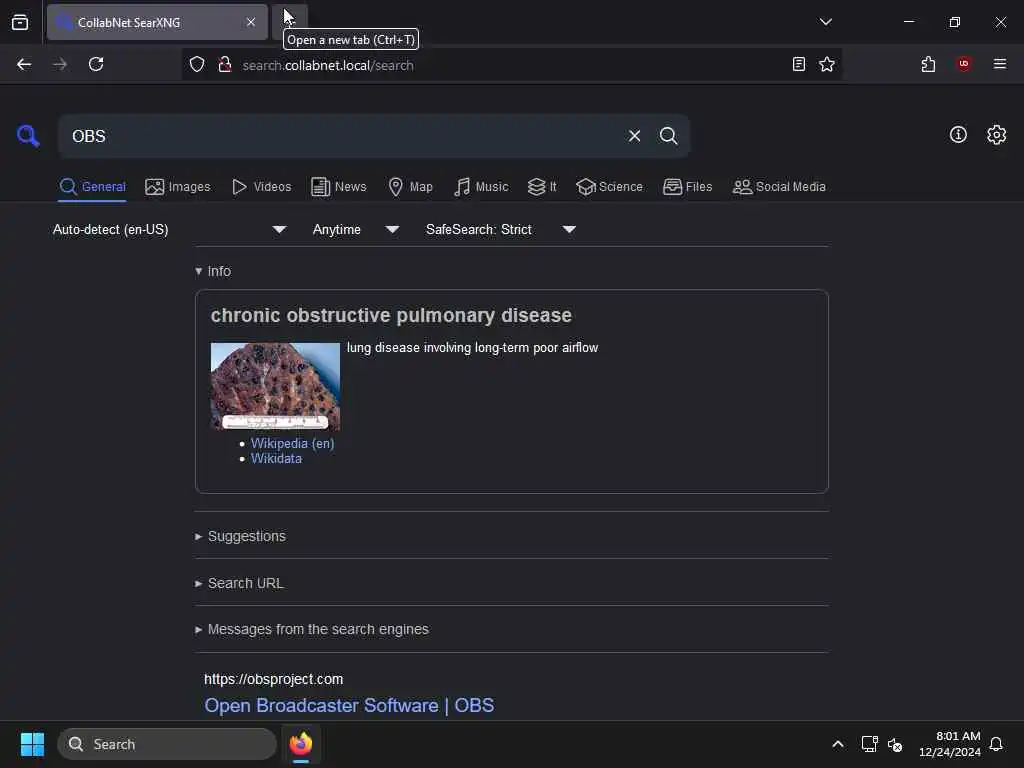
Task: Reload the current page
Action: pyautogui.click(x=96, y=64)
